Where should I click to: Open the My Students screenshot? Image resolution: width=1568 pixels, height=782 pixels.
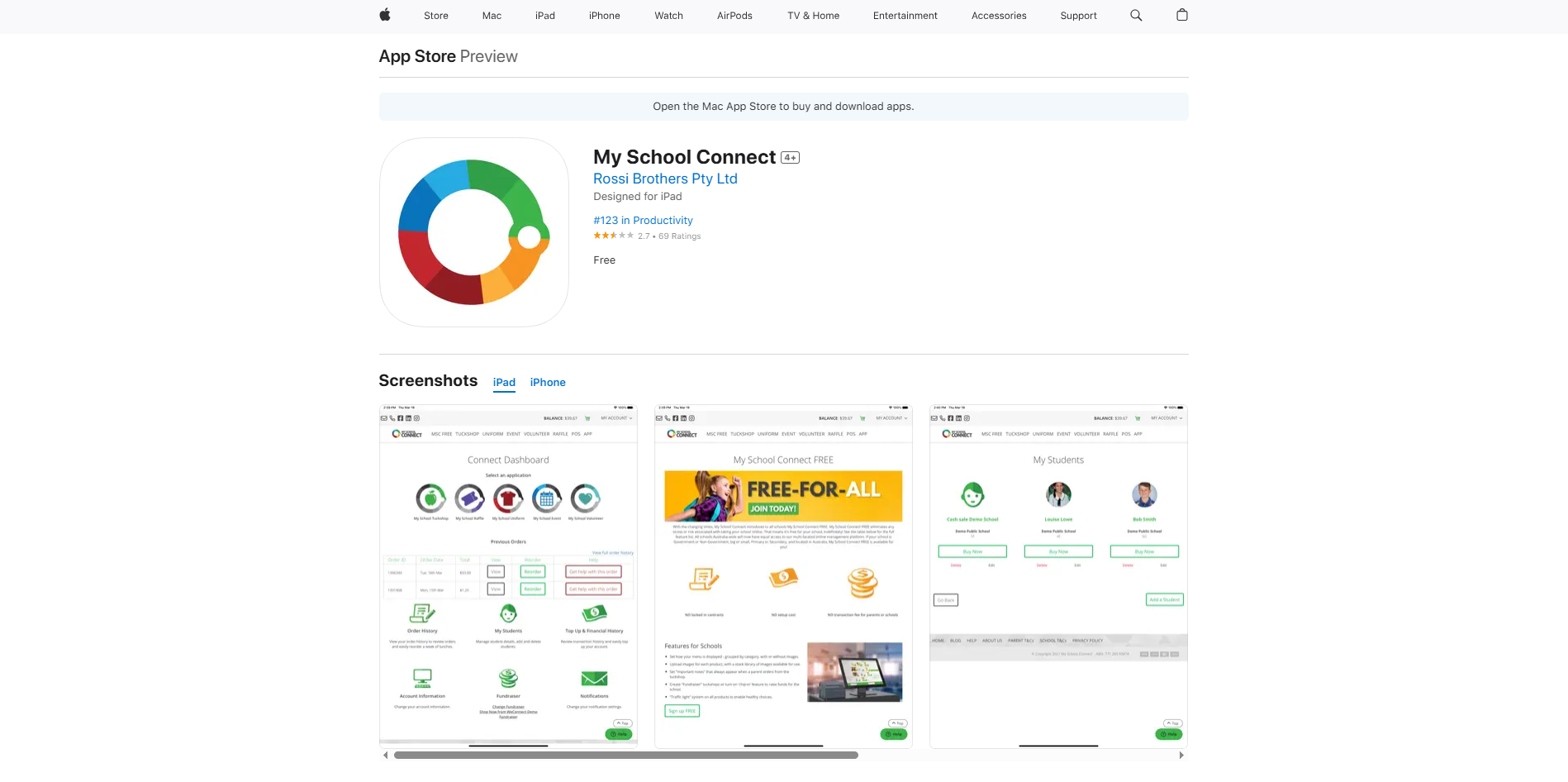(x=1058, y=576)
